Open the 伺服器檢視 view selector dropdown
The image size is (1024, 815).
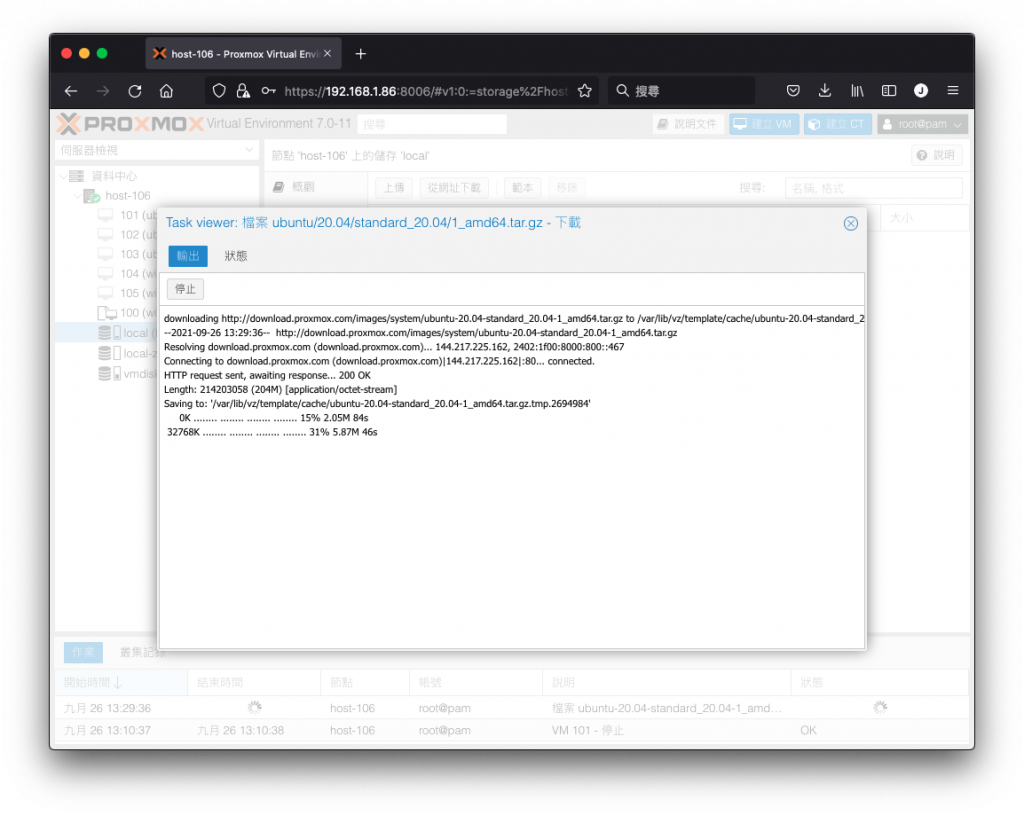(x=157, y=150)
